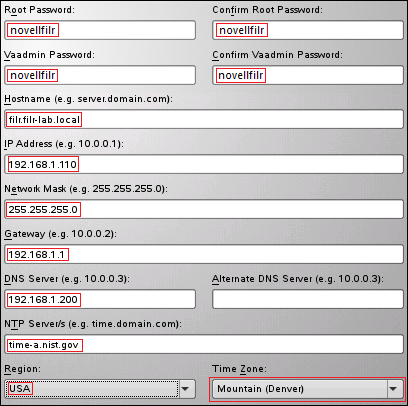The width and height of the screenshot is (408, 406).
Task: Click the Root Password input field
Action: pyautogui.click(x=100, y=30)
